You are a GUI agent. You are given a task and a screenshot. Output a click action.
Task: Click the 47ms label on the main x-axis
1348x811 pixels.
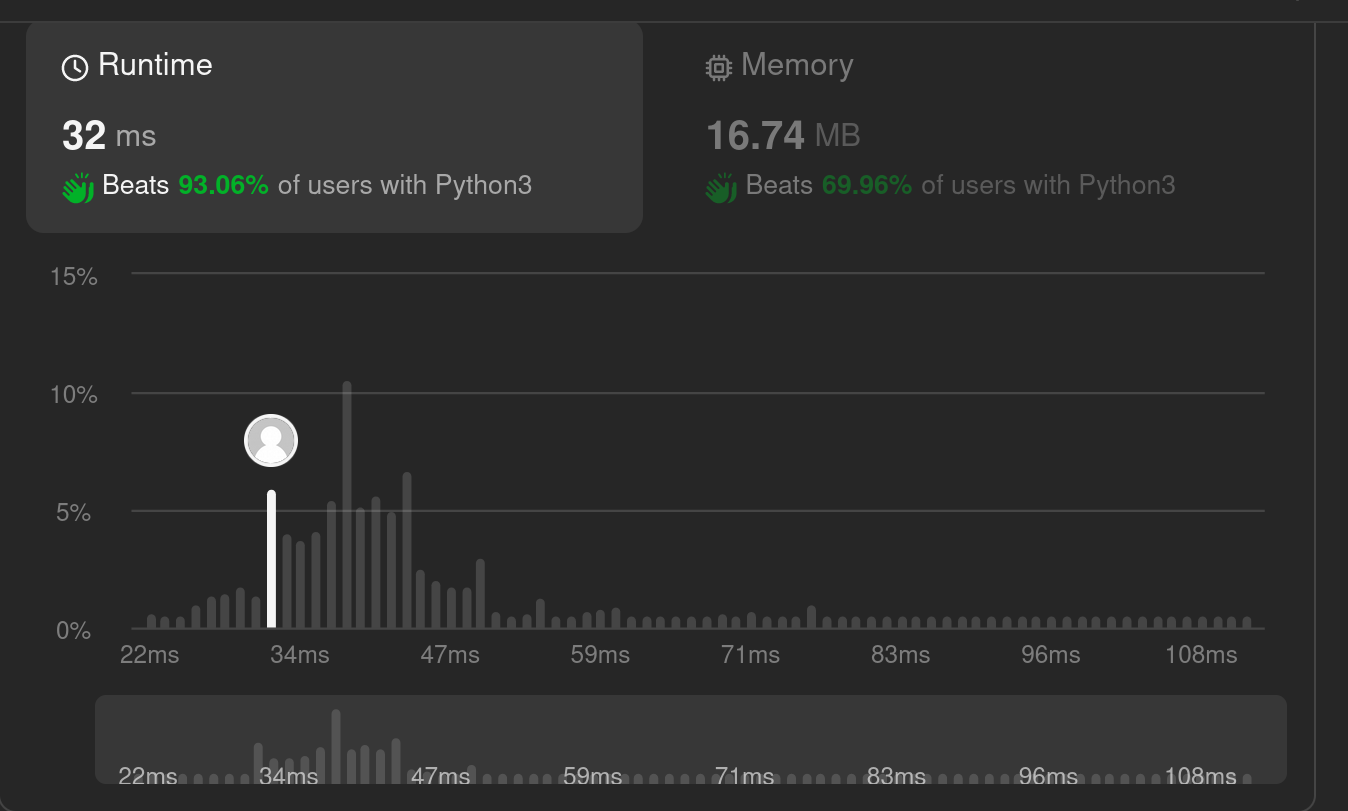[449, 655]
